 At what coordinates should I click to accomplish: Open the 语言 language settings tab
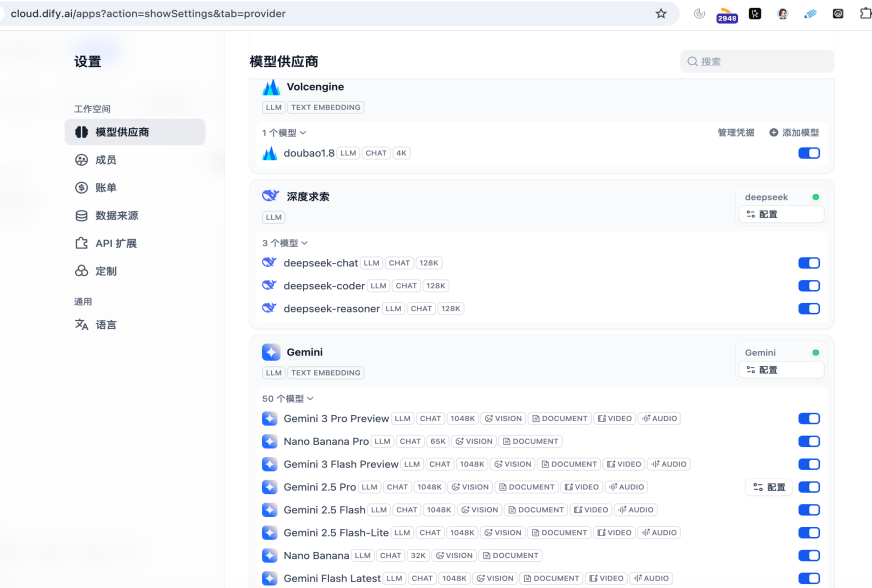[x=105, y=325]
